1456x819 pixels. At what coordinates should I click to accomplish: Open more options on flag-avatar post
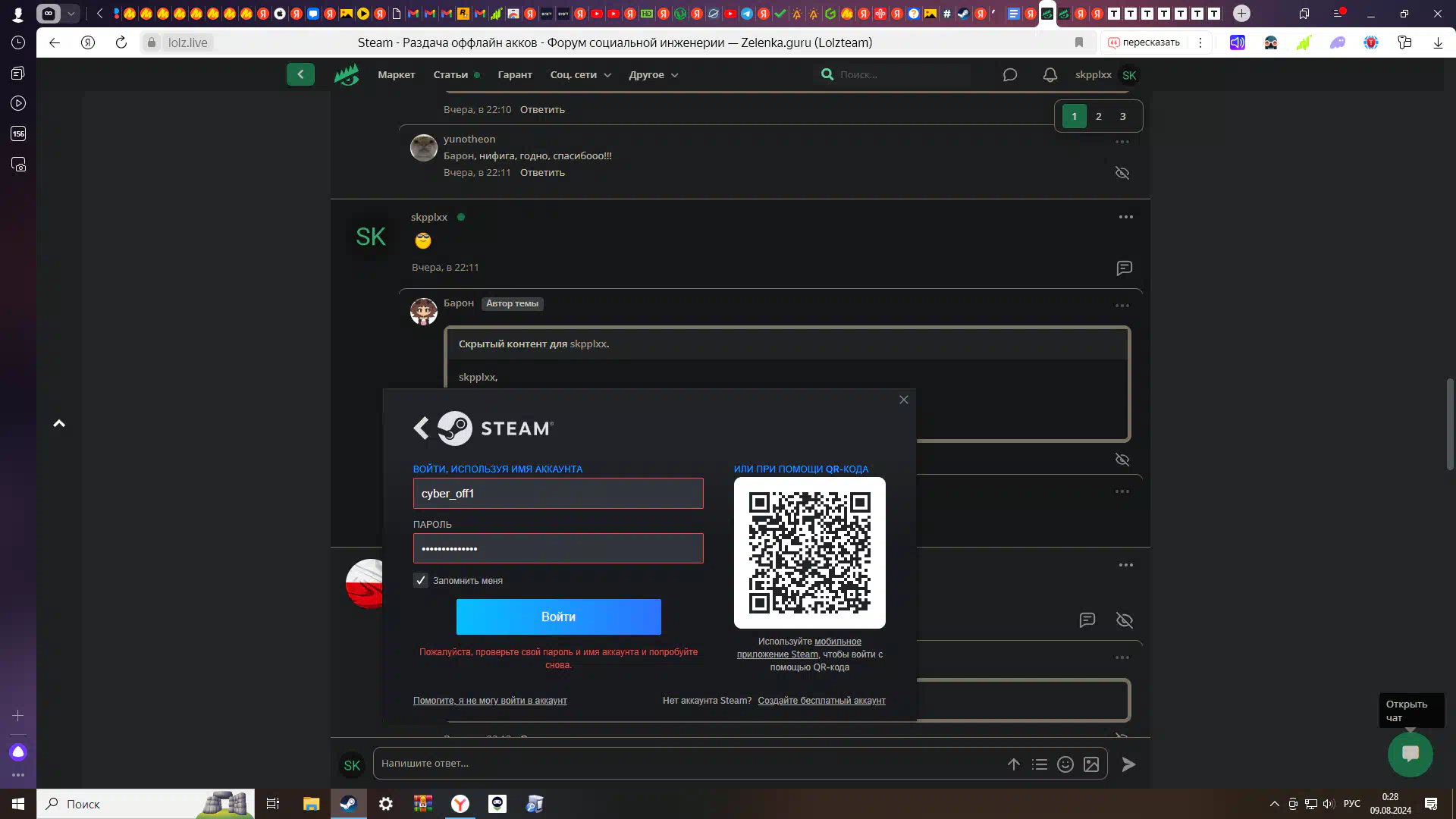pyautogui.click(x=1125, y=565)
